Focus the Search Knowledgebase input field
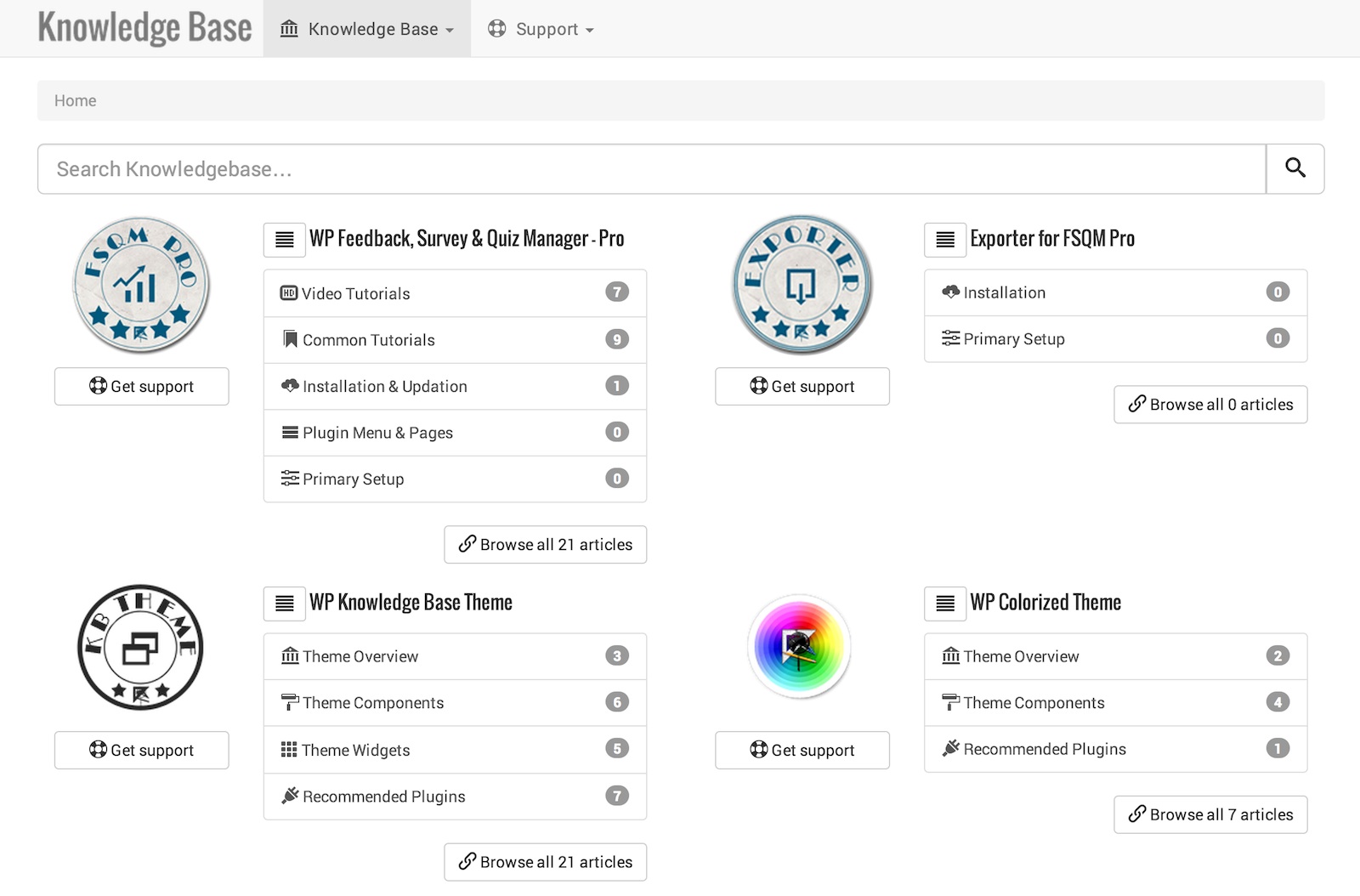 coord(651,169)
